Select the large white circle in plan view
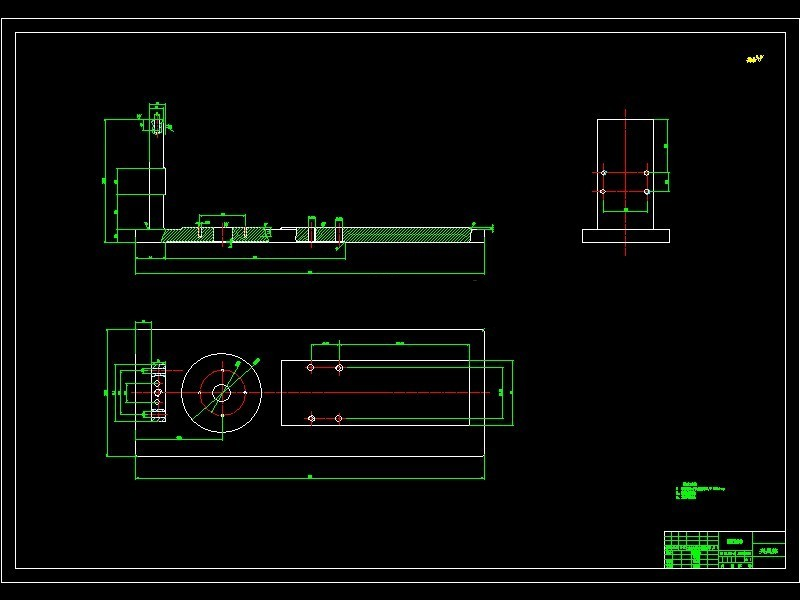 tap(221, 393)
